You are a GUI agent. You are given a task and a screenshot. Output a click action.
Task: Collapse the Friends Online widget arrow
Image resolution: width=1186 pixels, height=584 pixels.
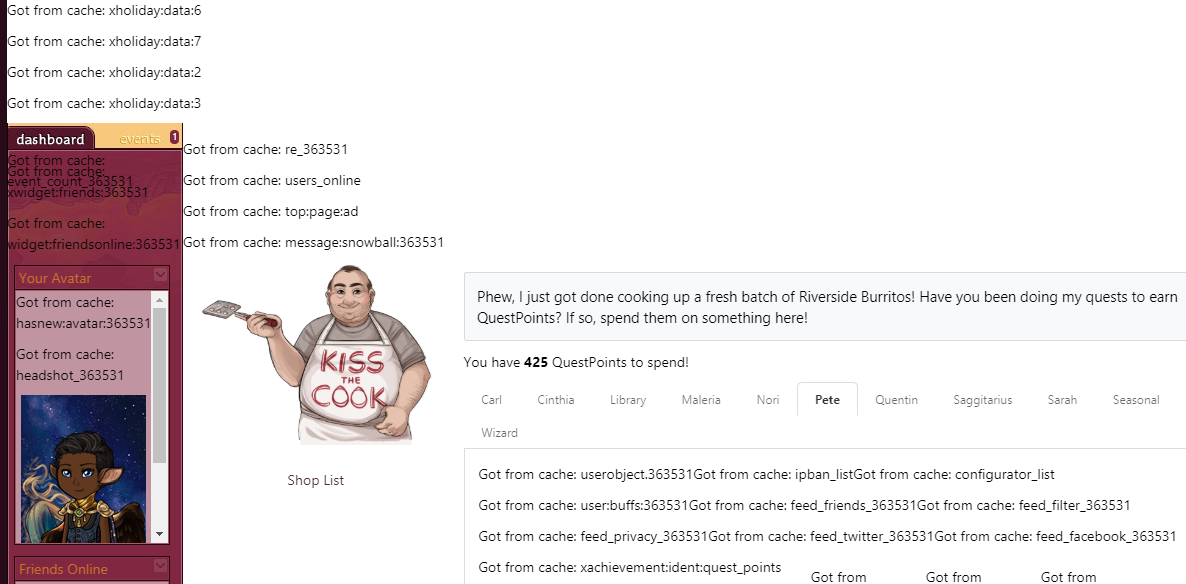[160, 565]
